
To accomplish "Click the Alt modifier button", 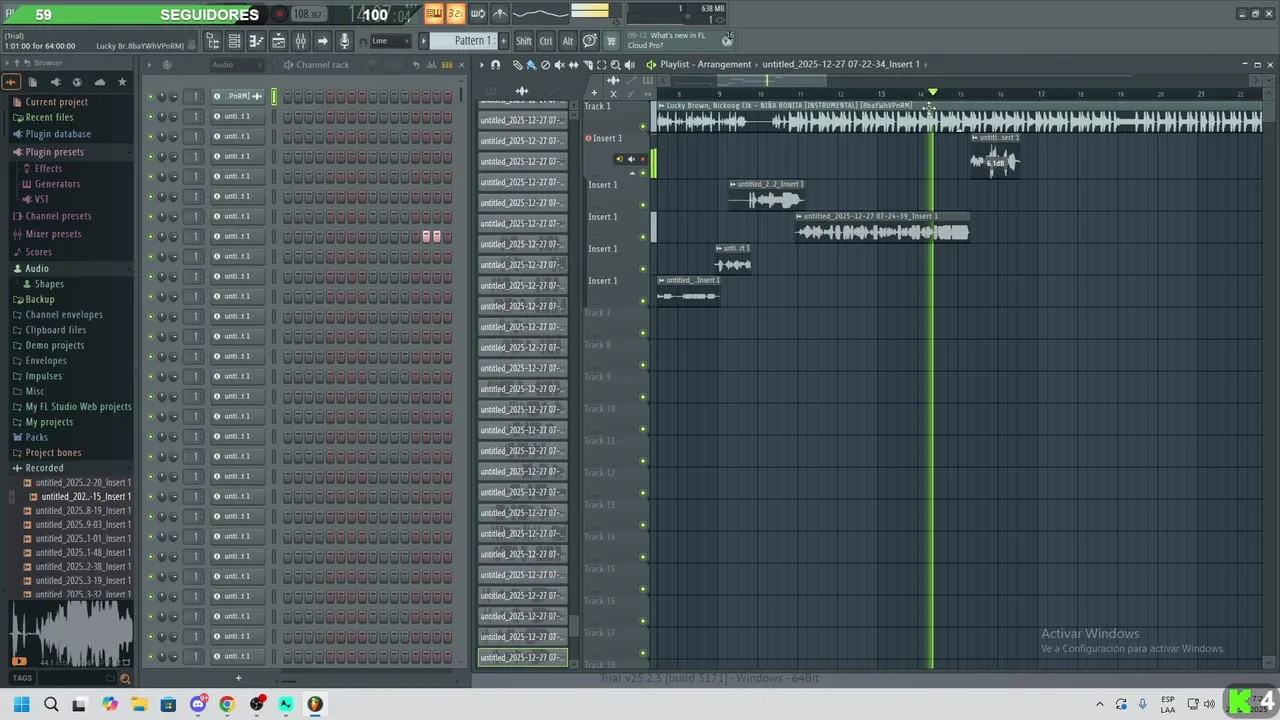I will 568,41.
